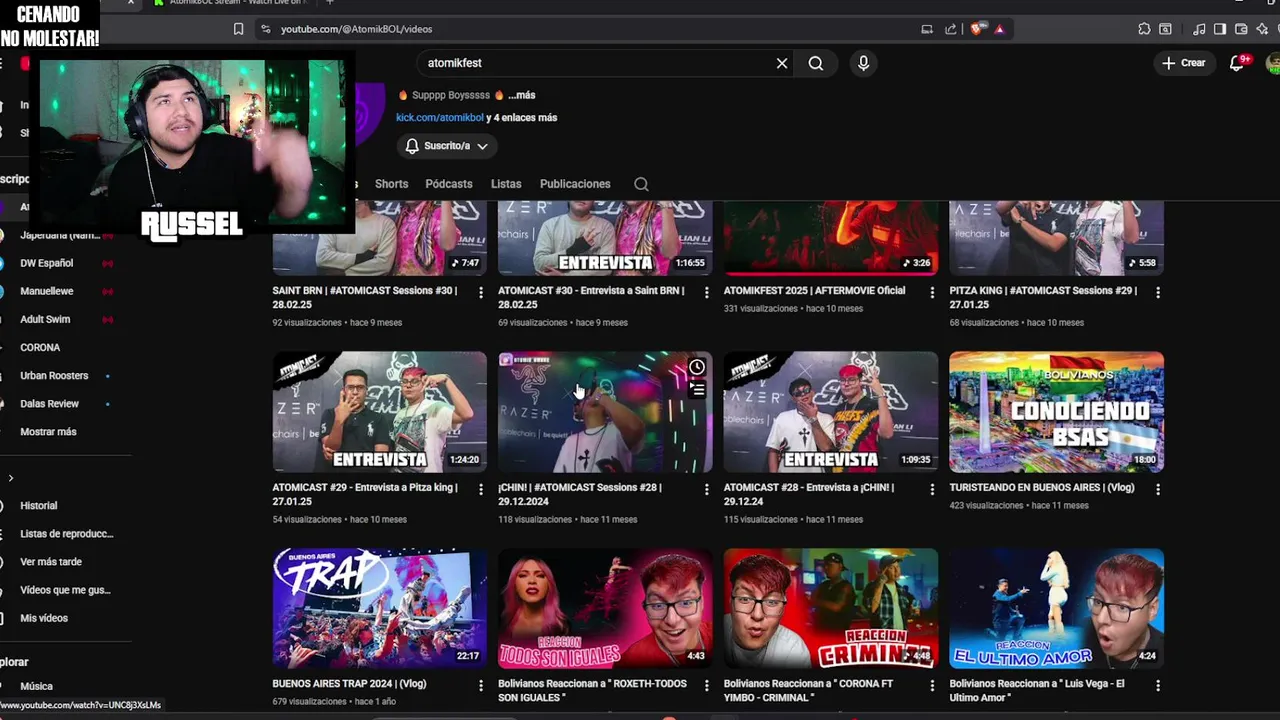Click the Brave Rewards triangle icon
1280x720 pixels.
pyautogui.click(x=999, y=29)
